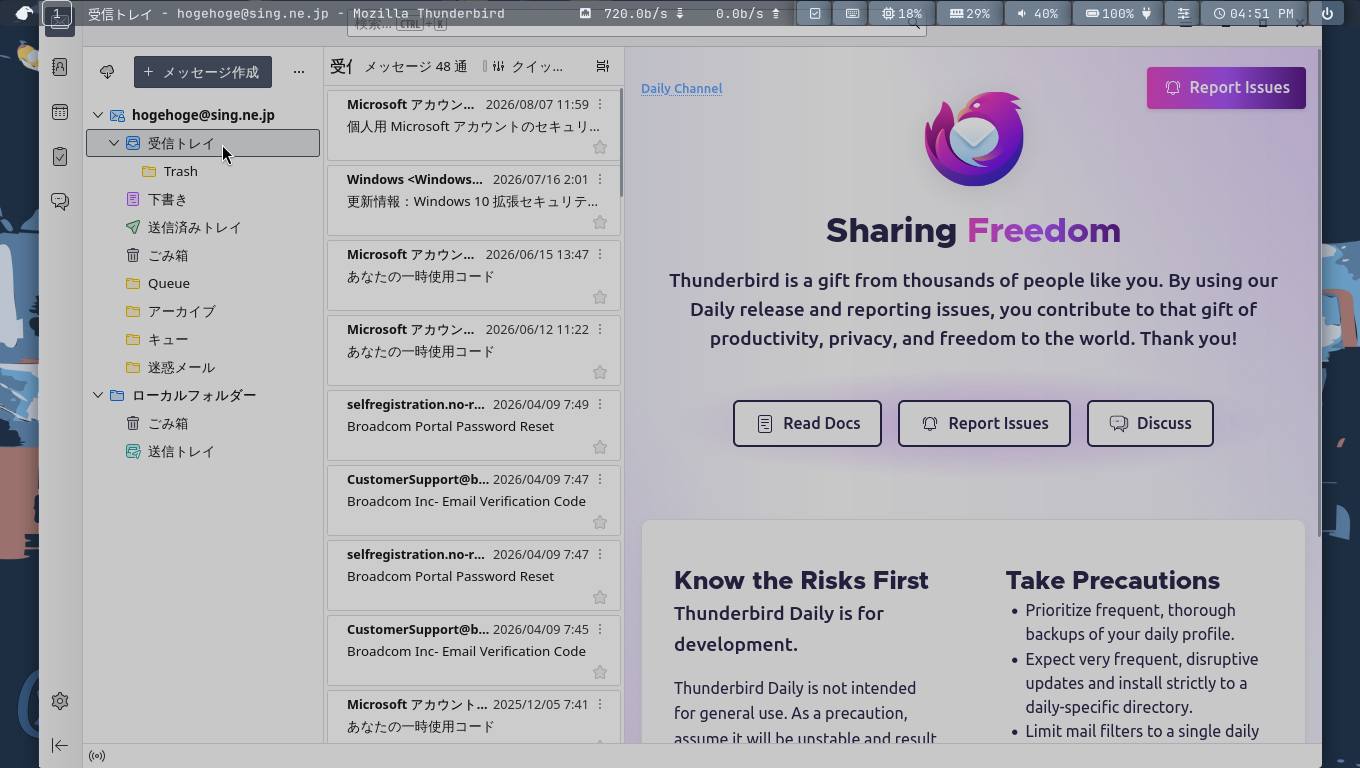The image size is (1360, 768).
Task: Click the battery 100% indicator
Action: (1118, 14)
